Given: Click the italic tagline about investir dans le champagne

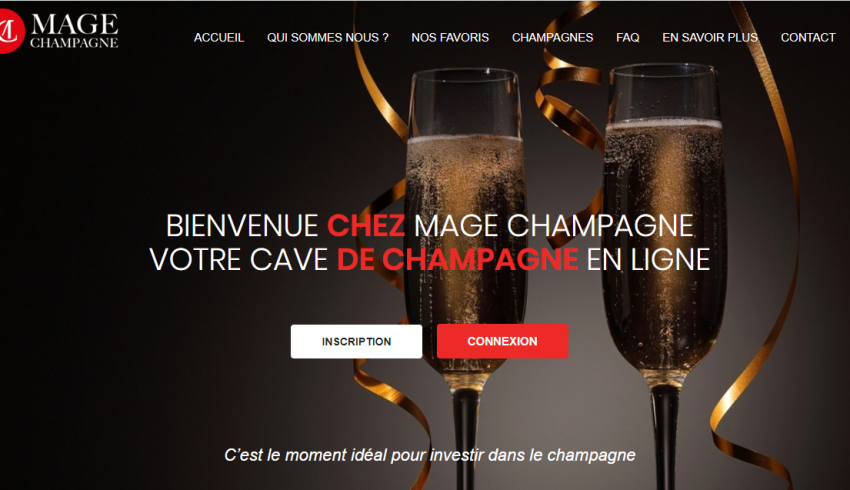Looking at the screenshot, I should pos(430,455).
